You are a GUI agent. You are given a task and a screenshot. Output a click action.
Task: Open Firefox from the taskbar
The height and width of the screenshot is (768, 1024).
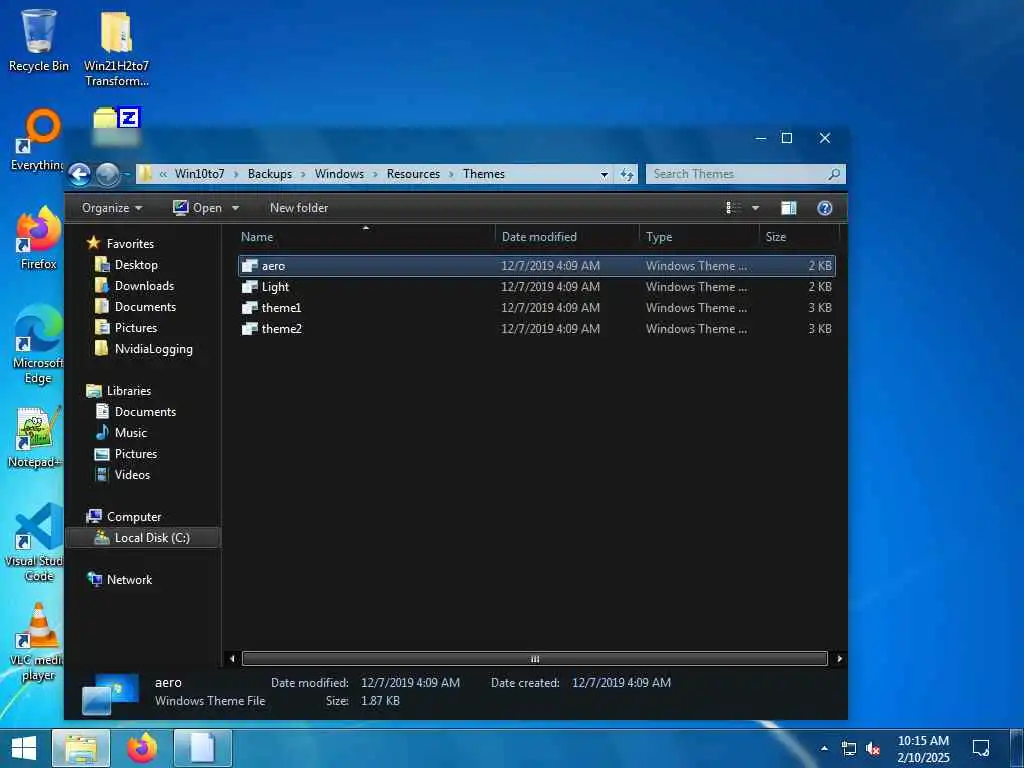tap(142, 748)
